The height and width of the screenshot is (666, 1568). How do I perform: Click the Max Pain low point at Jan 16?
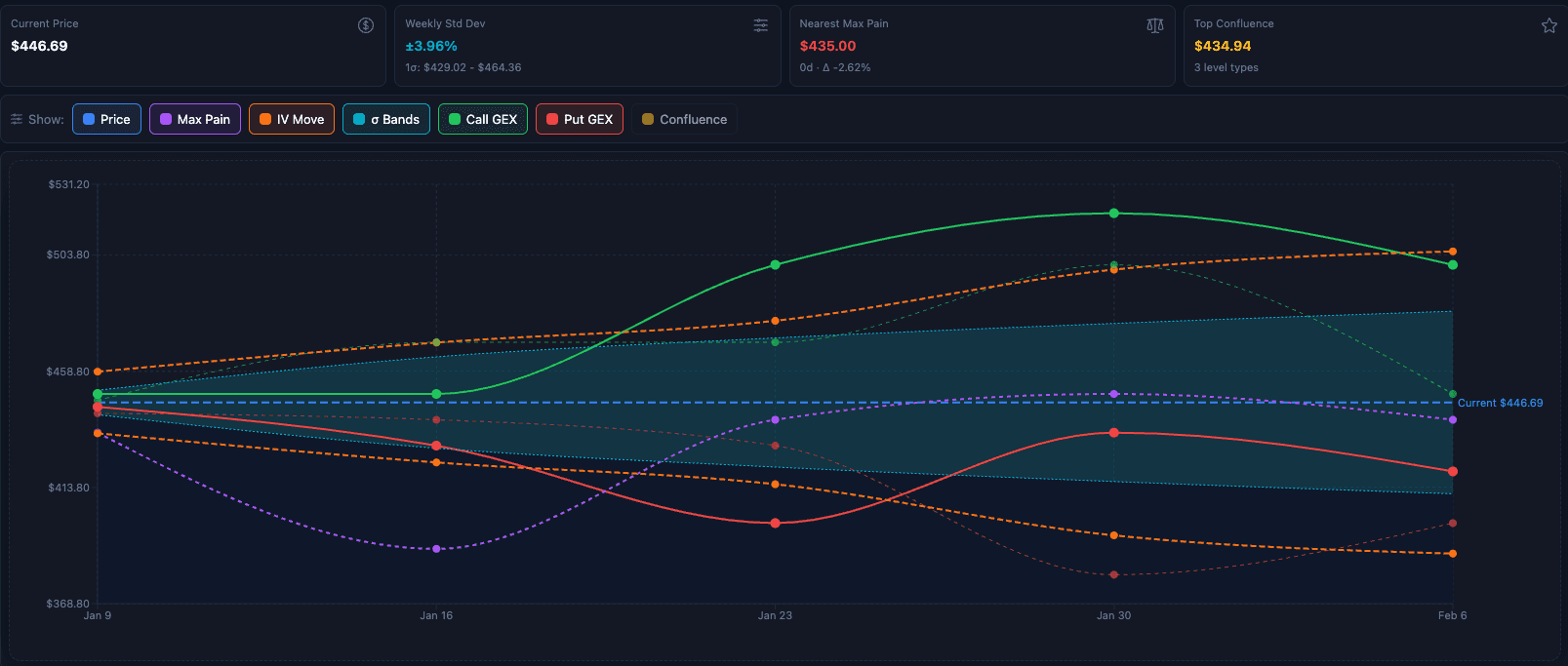pos(436,549)
